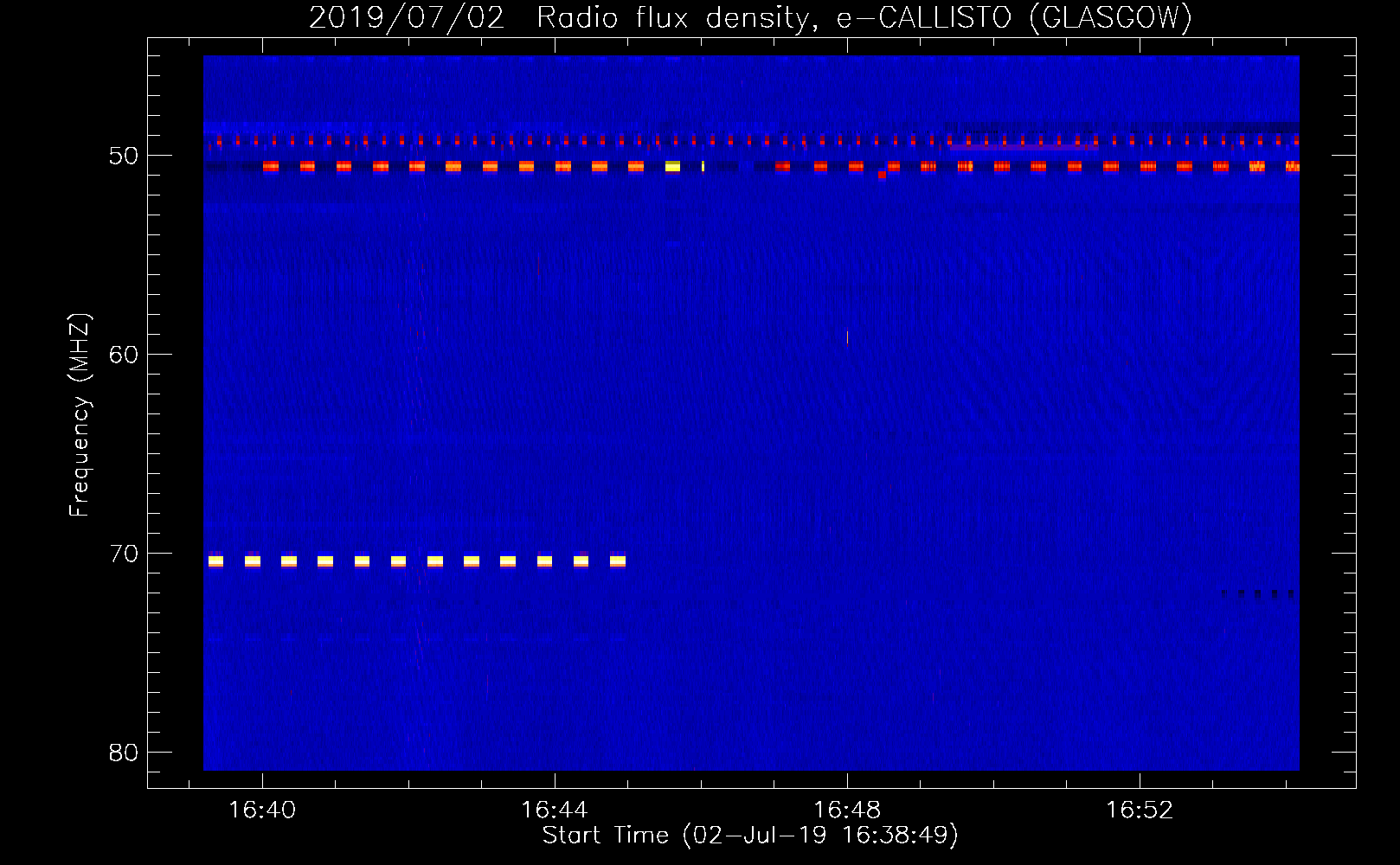The image size is (1400, 865).
Task: Click the plot title 'Radio flux density, e-CALLISTO (GLASGOW)'
Action: [x=864, y=17]
